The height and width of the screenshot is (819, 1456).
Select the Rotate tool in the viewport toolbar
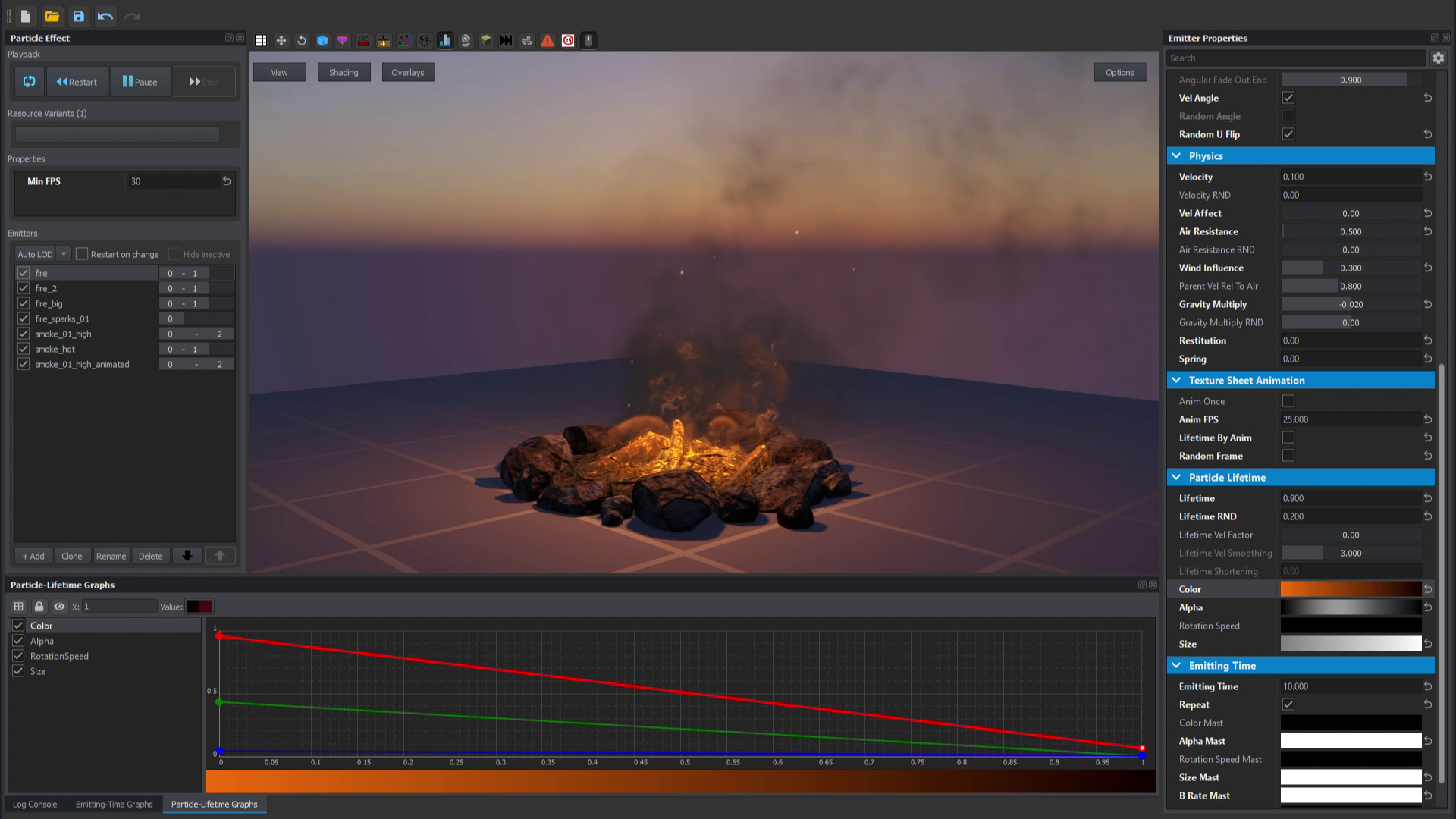pyautogui.click(x=302, y=40)
